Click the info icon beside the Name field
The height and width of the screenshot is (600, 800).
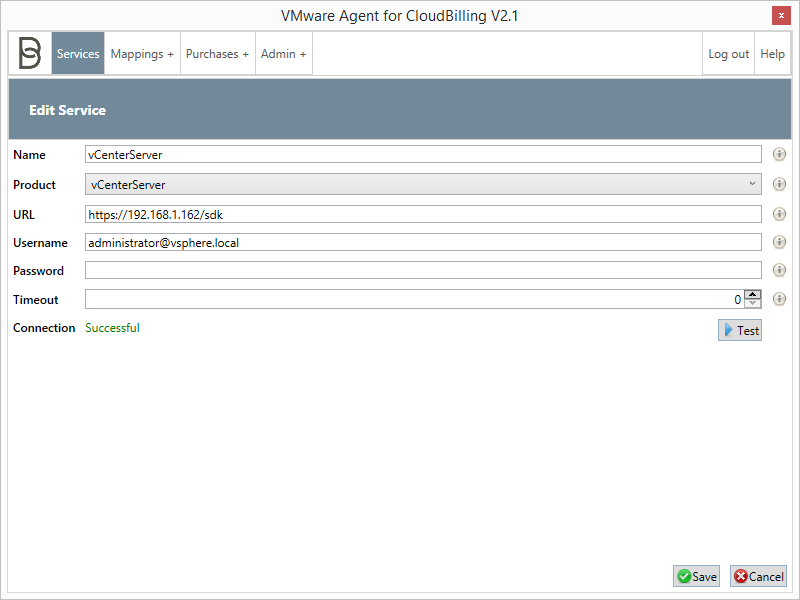[x=779, y=154]
